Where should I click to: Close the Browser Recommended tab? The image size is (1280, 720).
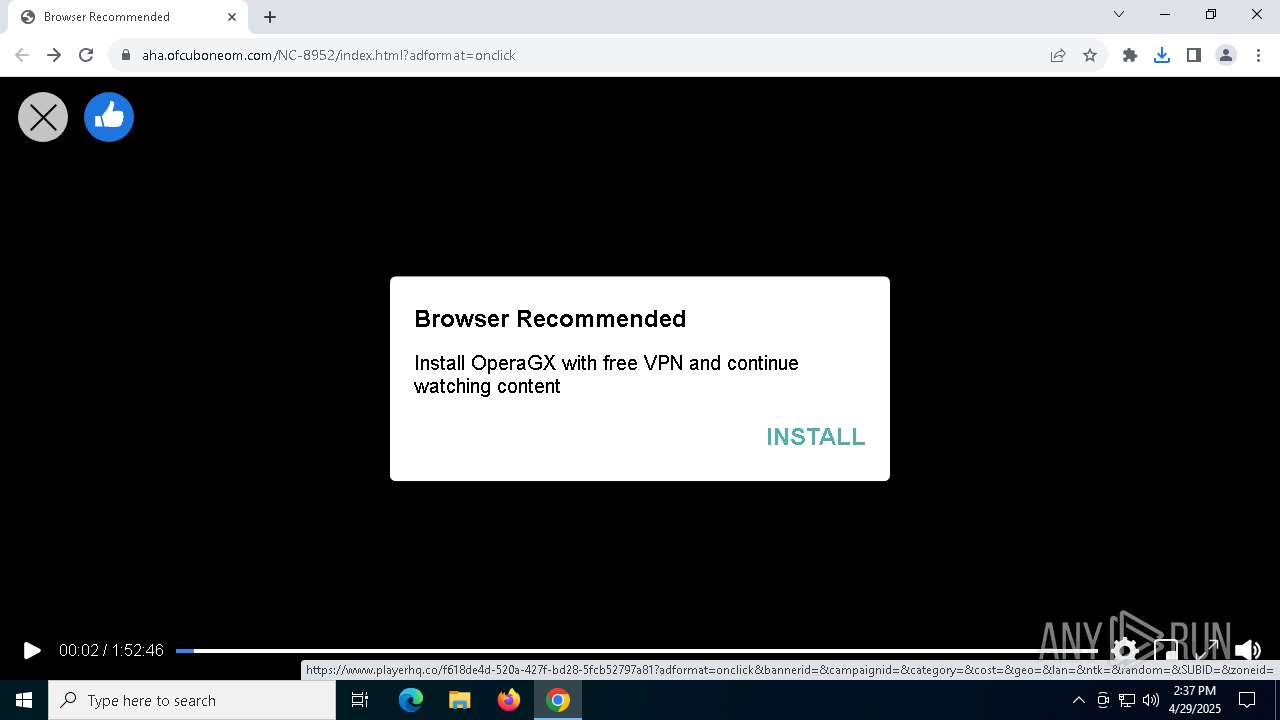click(232, 17)
